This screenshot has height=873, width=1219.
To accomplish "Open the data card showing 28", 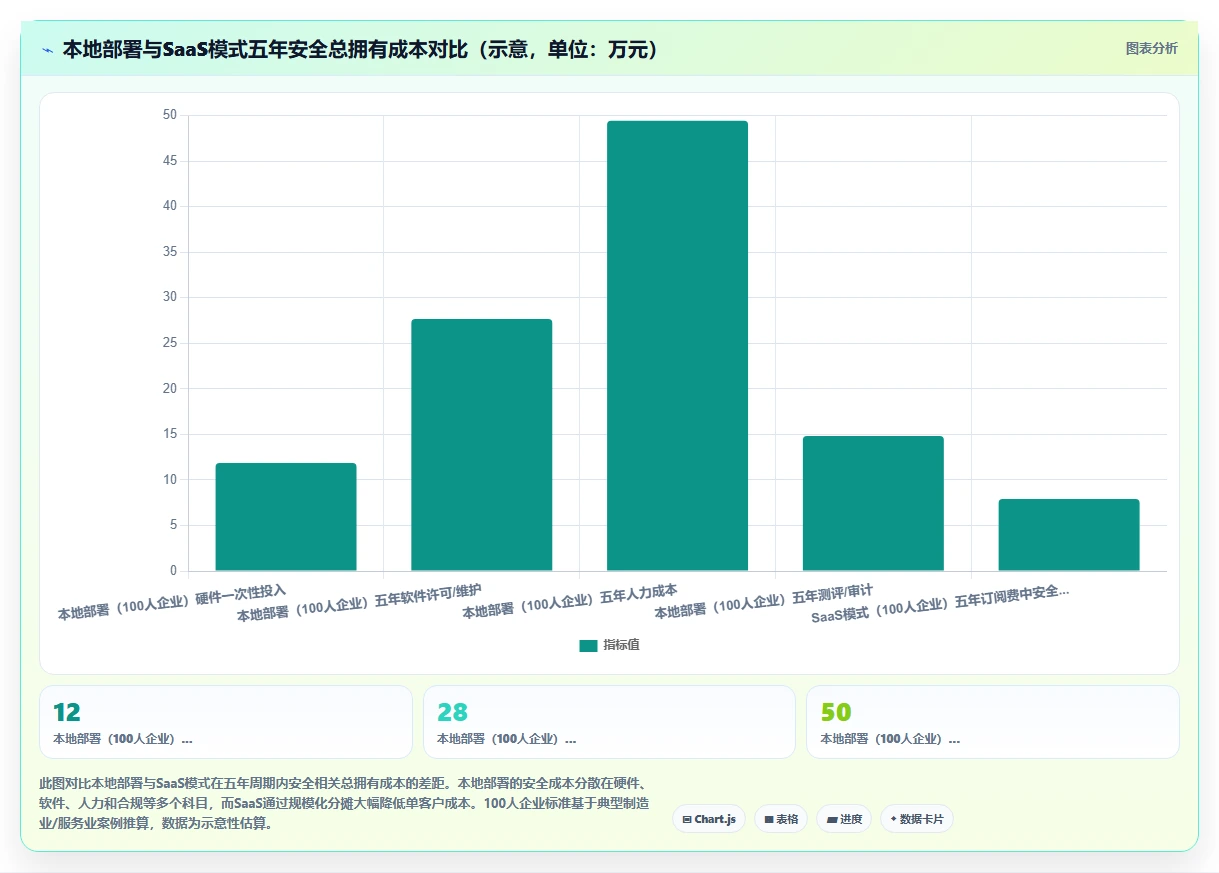I will tap(609, 722).
